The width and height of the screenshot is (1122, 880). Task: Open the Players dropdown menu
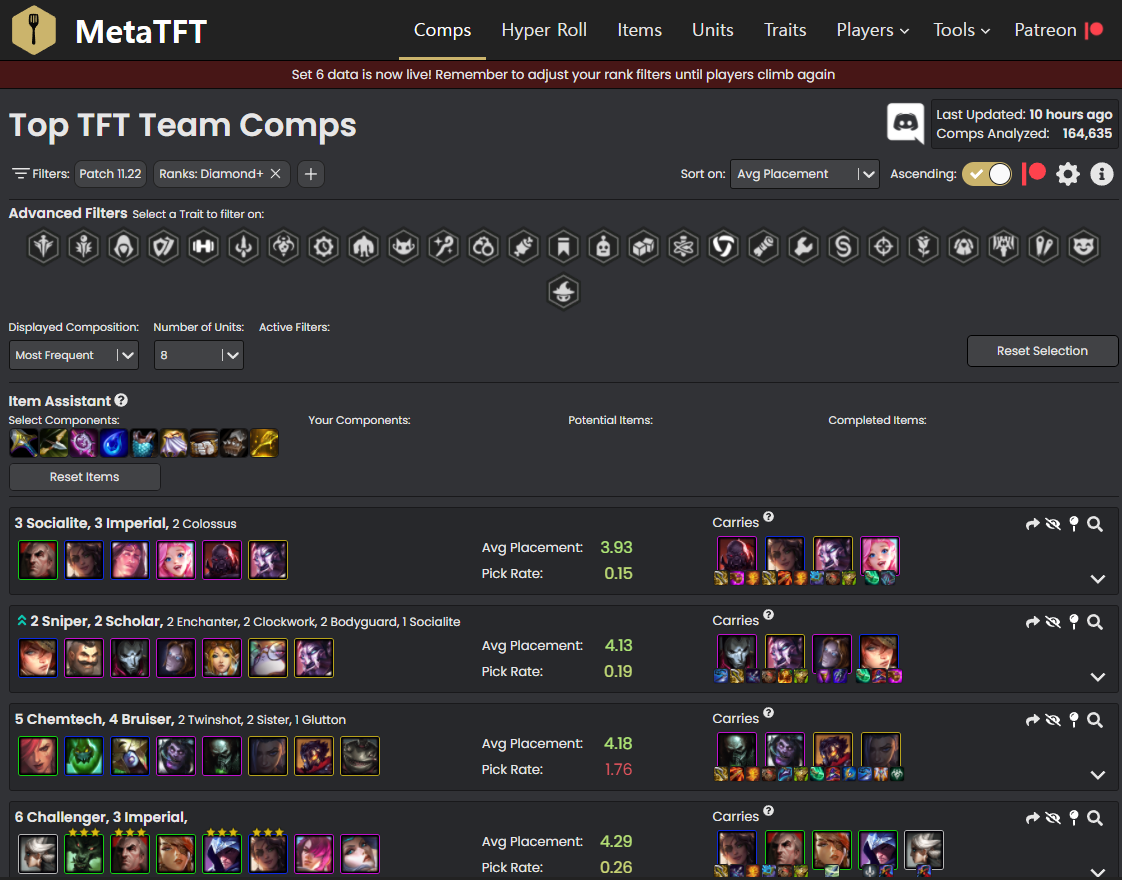pyautogui.click(x=872, y=30)
